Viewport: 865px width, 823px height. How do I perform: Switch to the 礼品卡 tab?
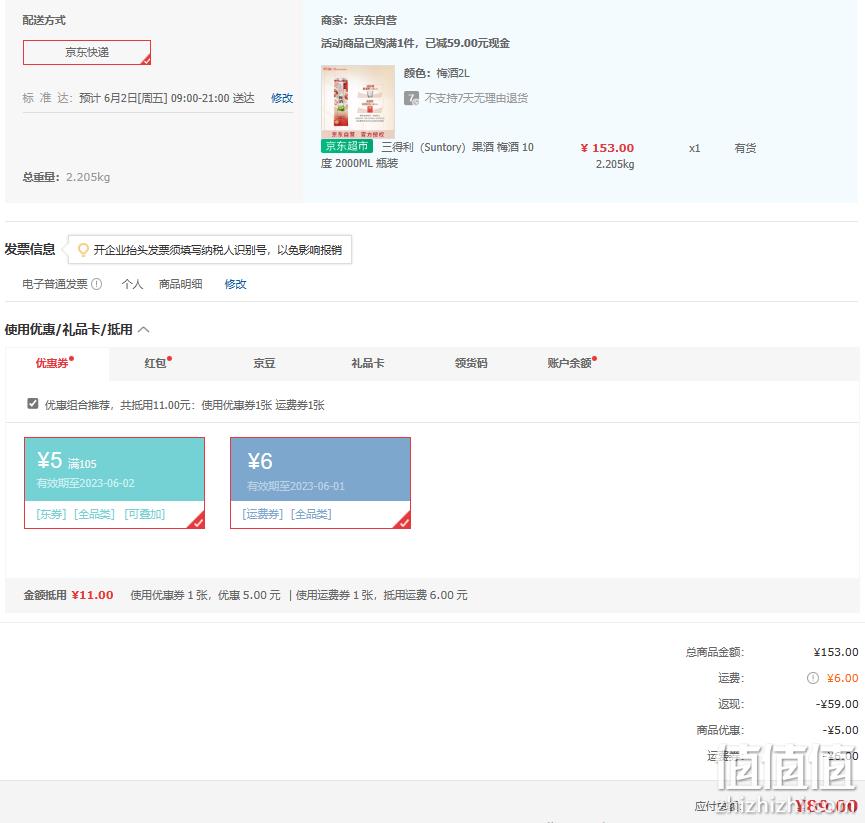click(x=368, y=363)
